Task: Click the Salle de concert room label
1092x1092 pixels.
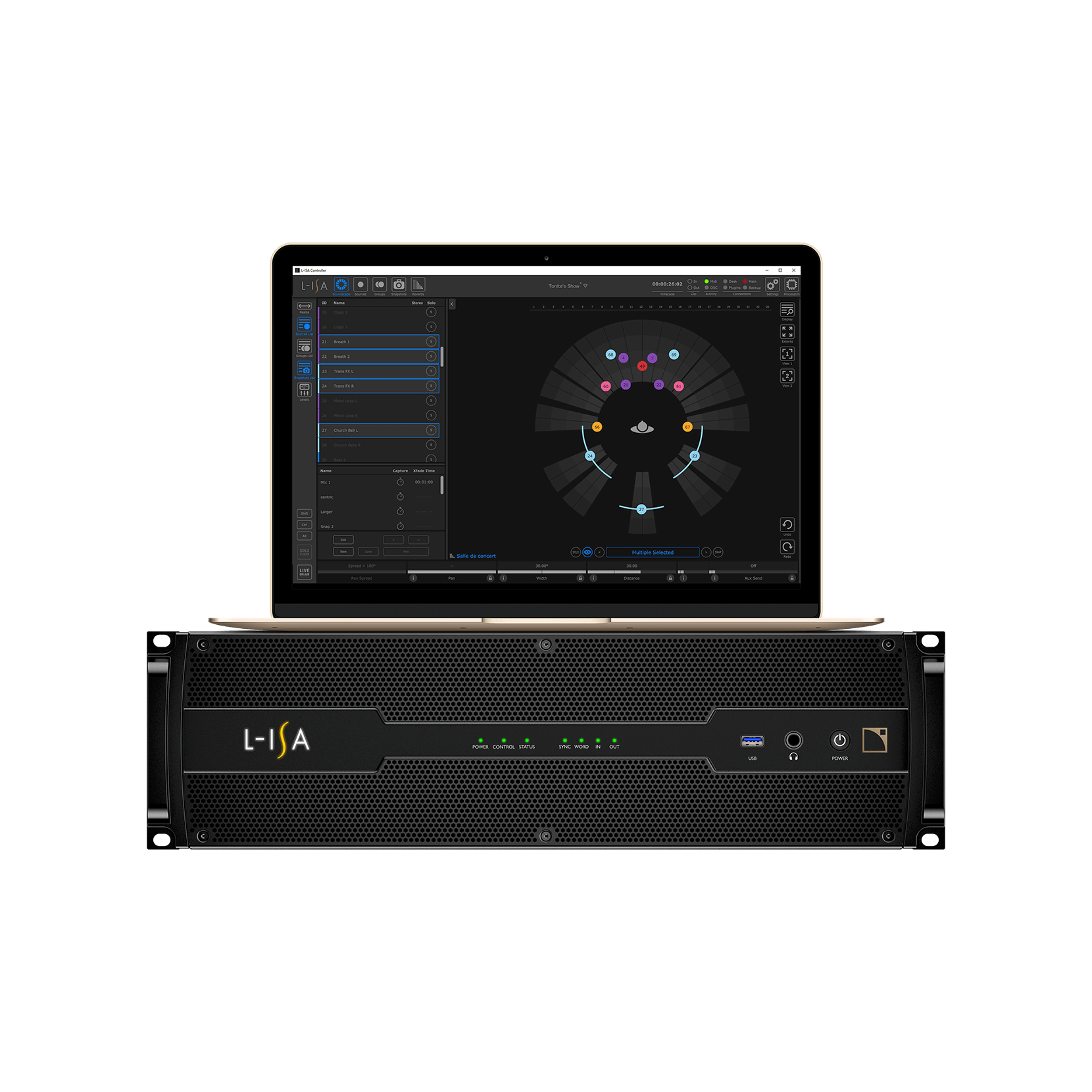Action: [x=476, y=556]
